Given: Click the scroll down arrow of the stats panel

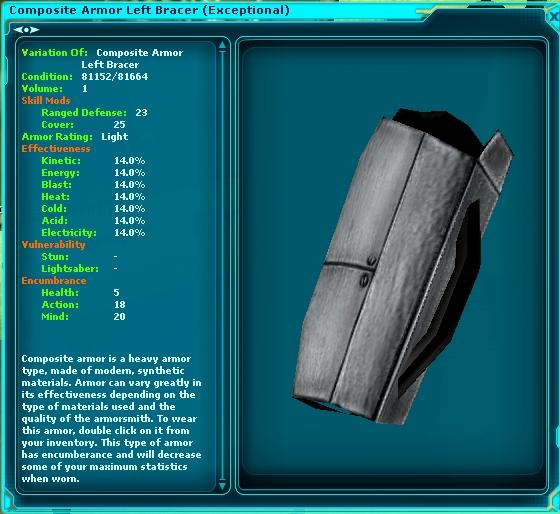Looking at the screenshot, I should [222, 486].
